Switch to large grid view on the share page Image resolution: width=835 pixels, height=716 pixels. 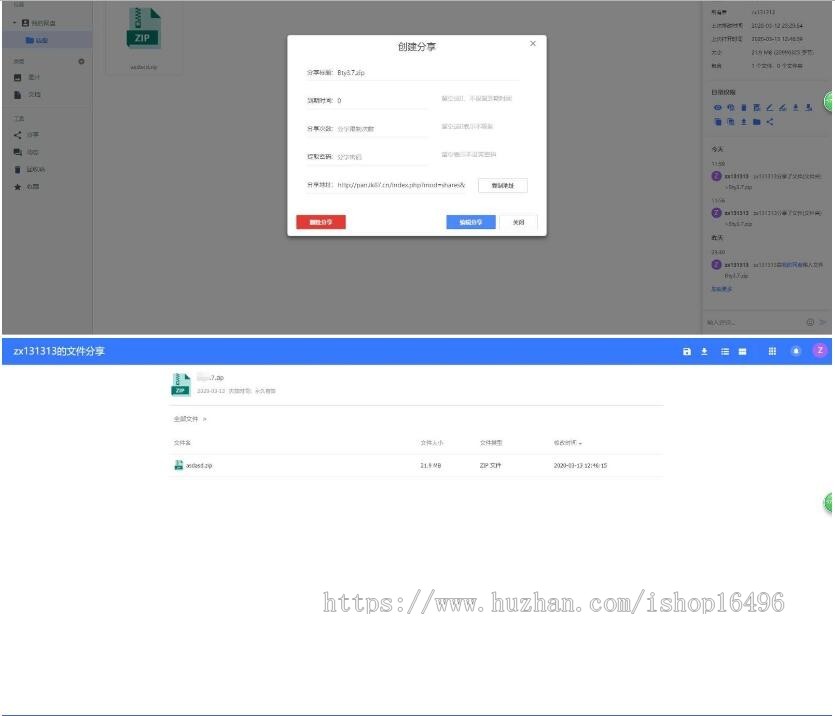[773, 352]
